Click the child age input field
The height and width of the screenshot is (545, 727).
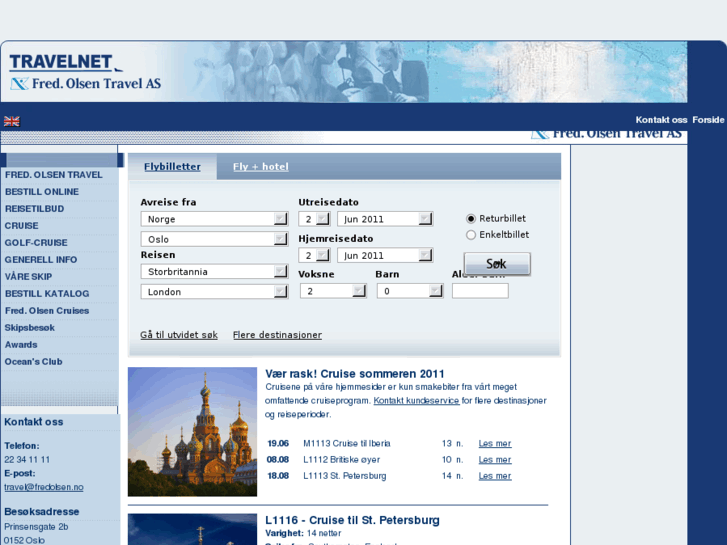click(480, 291)
